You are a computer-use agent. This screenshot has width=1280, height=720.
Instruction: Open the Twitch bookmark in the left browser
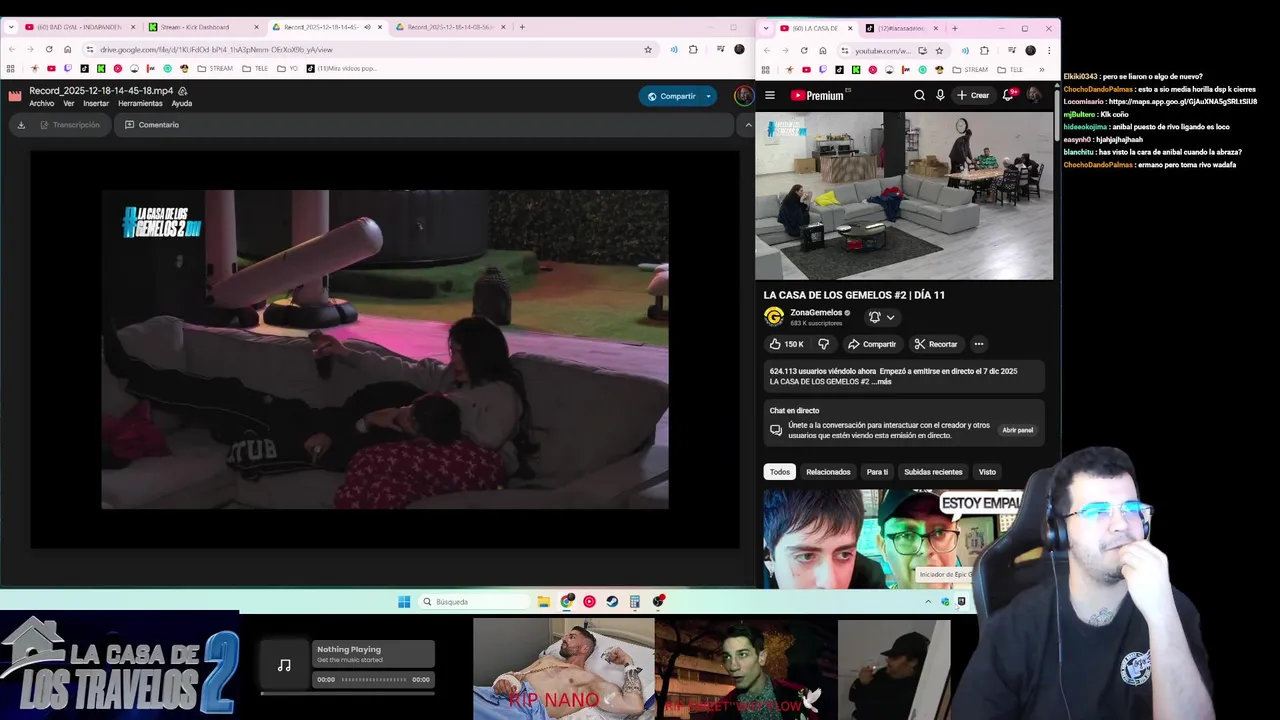pos(68,69)
